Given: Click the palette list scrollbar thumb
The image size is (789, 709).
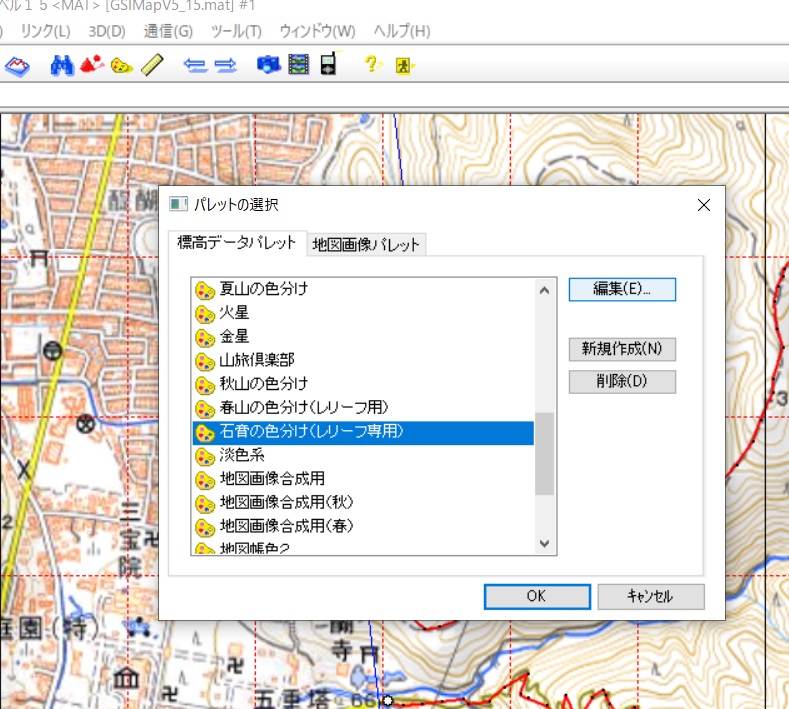Looking at the screenshot, I should 544,453.
